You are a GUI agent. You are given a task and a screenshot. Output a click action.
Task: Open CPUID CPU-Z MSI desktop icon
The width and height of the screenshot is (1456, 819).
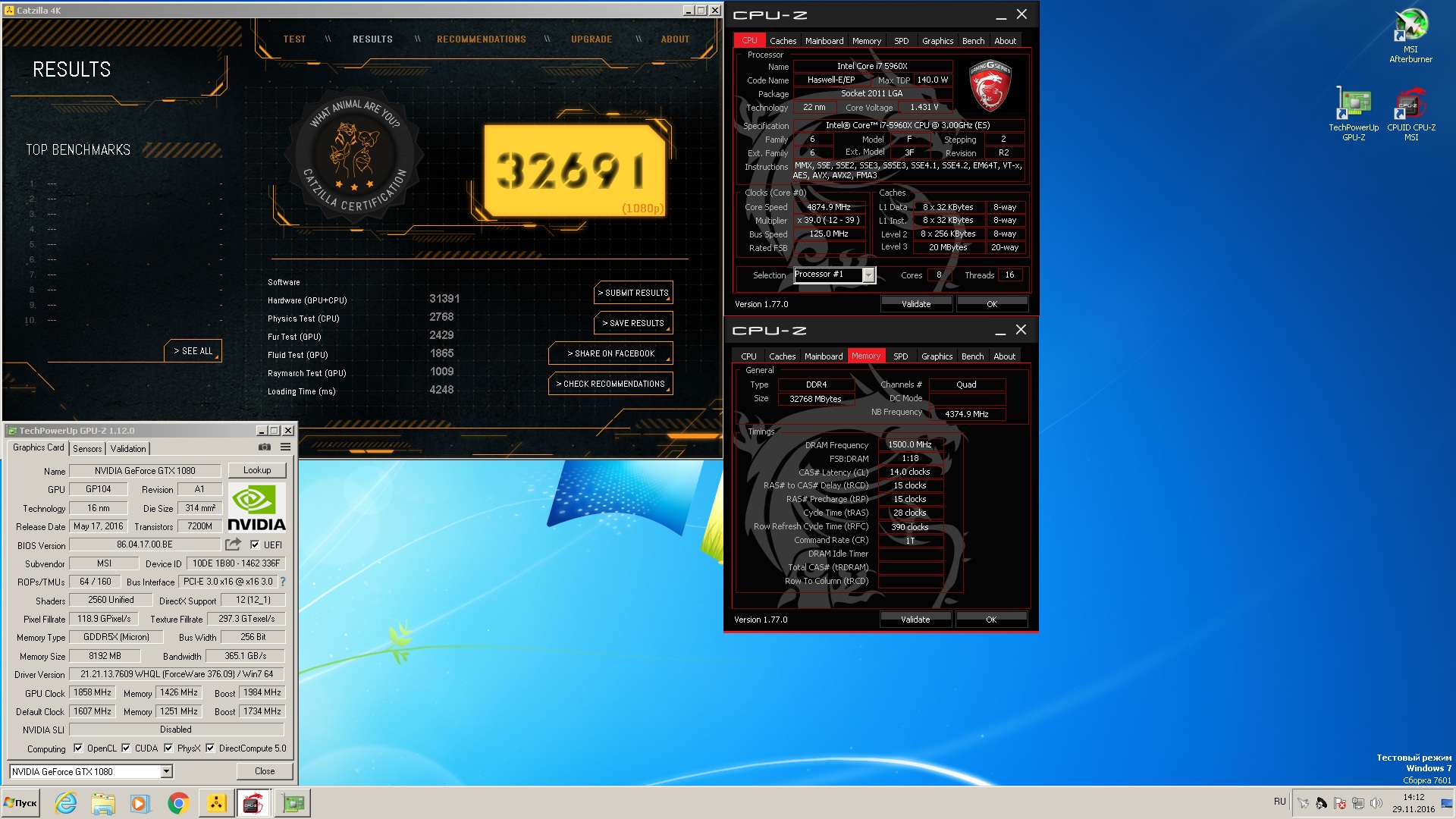coord(1410,114)
